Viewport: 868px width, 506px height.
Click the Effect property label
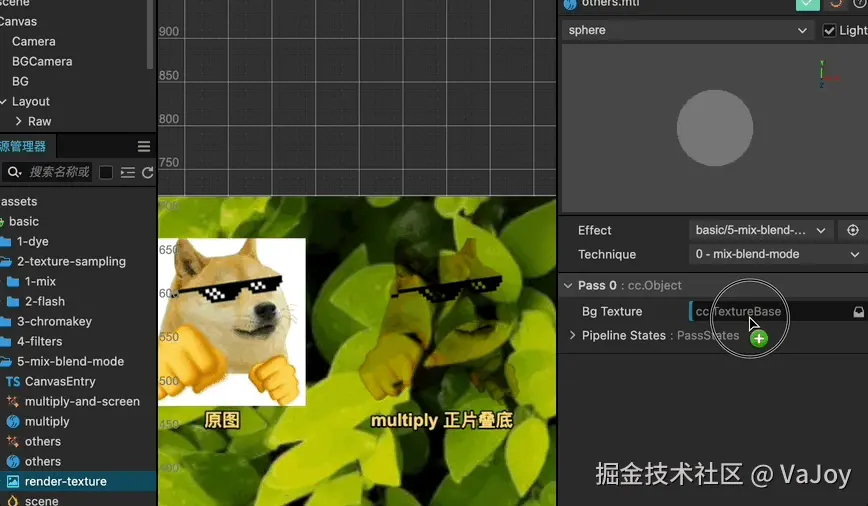[595, 230]
